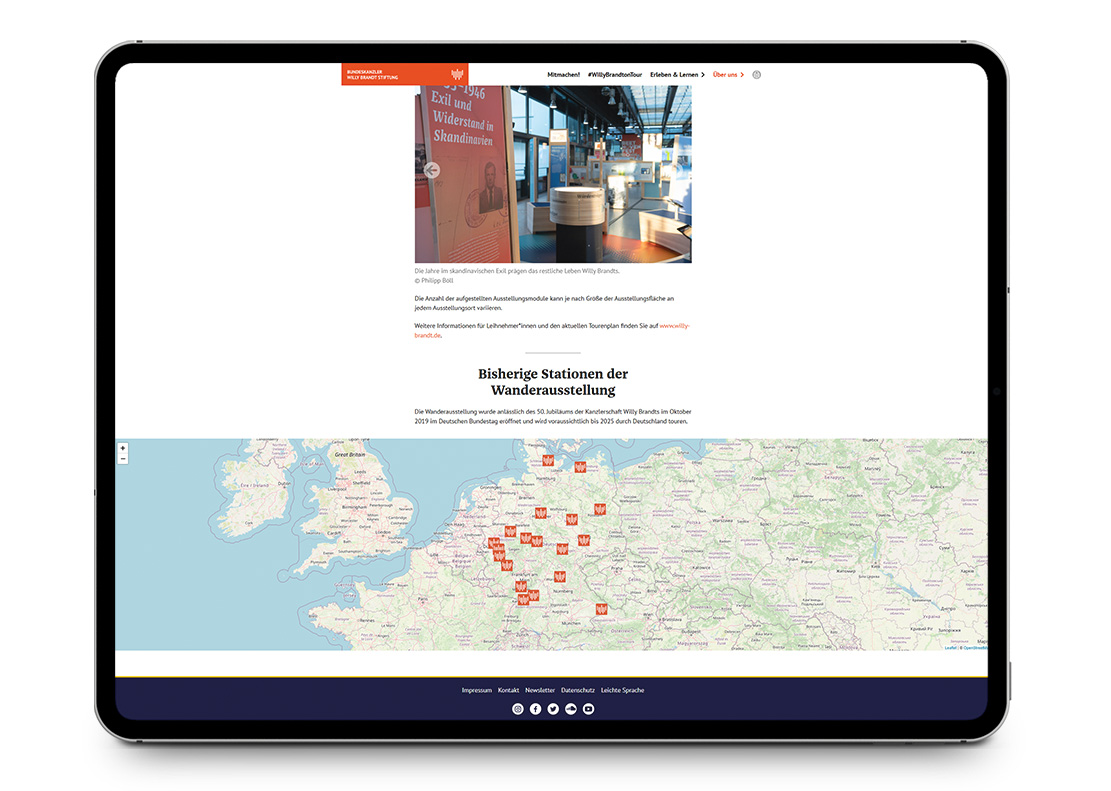This screenshot has height=791, width=1111.
Task: Click the map zoom in plus button
Action: (123, 449)
